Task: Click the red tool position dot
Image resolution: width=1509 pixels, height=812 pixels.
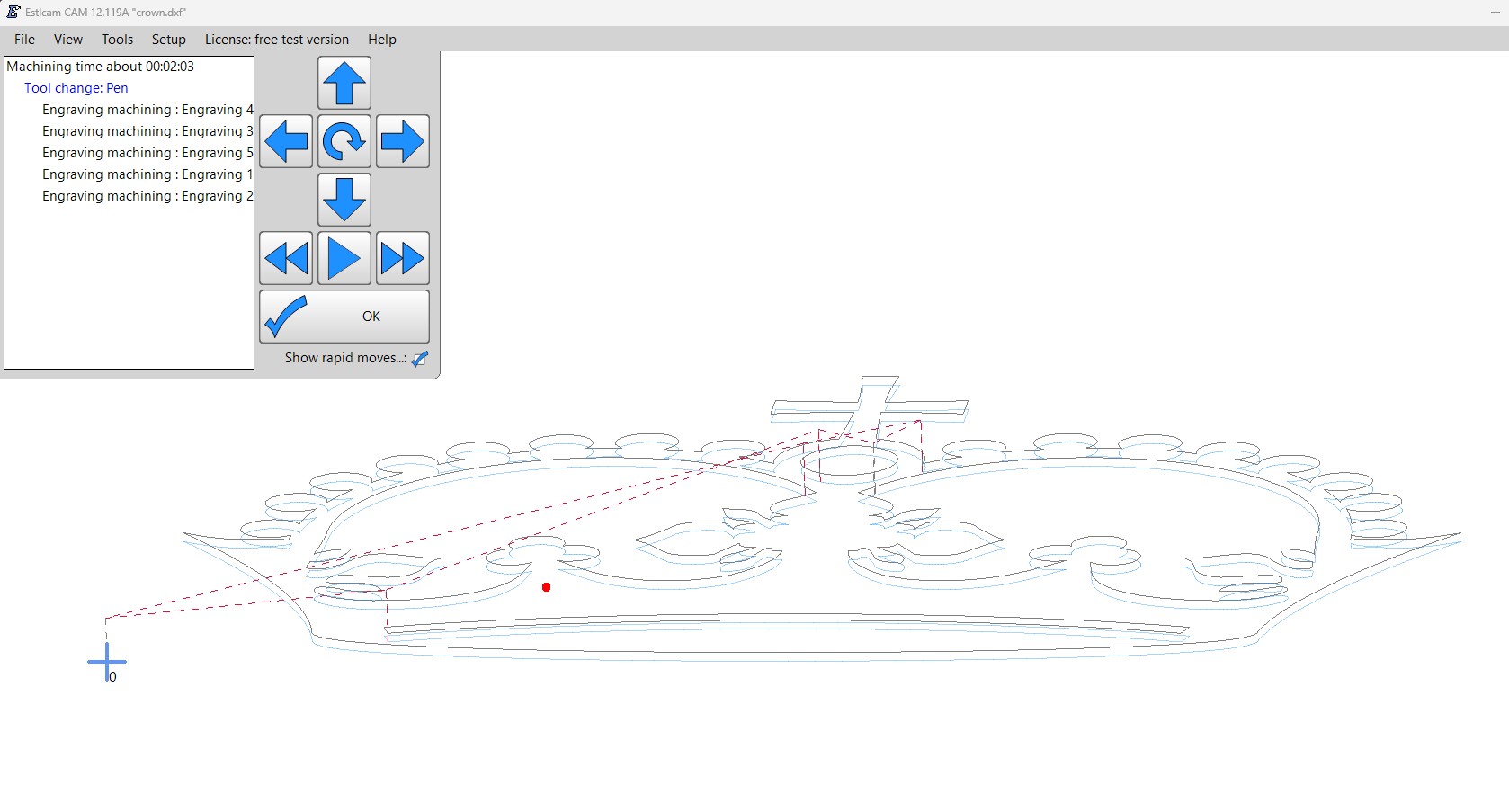Action: coord(547,587)
